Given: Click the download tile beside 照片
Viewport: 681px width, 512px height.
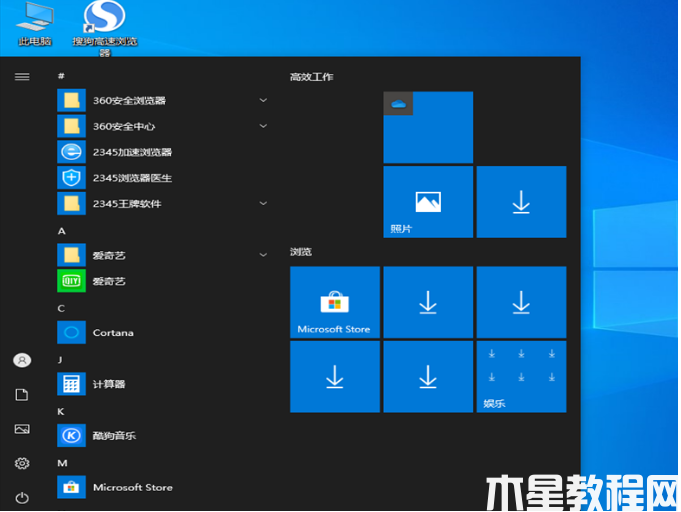Looking at the screenshot, I should 521,202.
